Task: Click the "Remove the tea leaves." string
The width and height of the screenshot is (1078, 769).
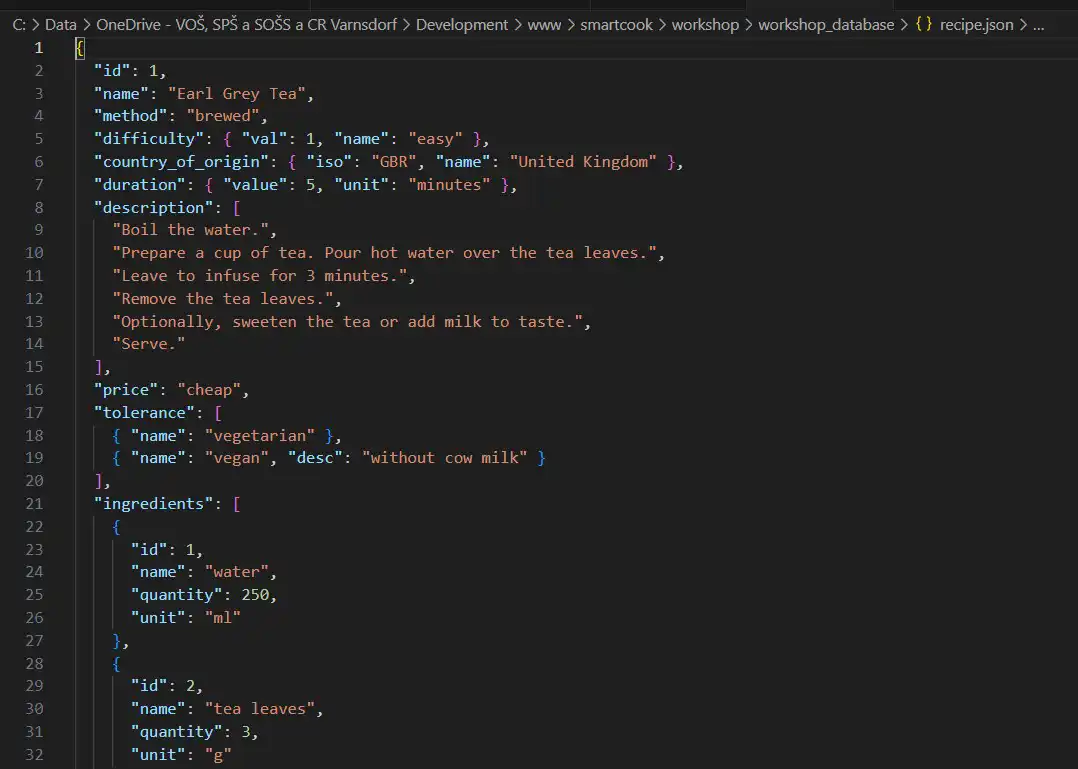Action: [223, 299]
